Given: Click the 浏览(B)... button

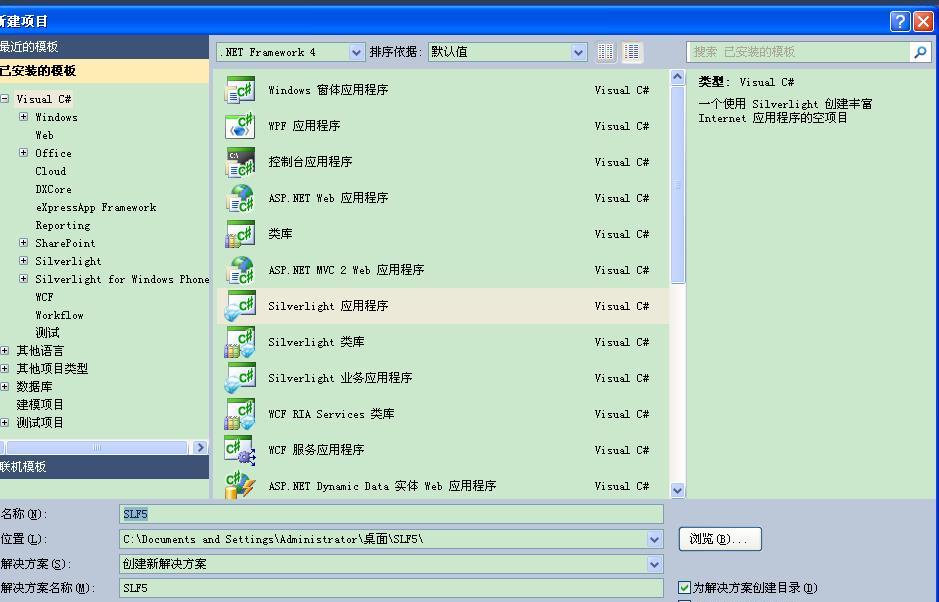Looking at the screenshot, I should point(720,539).
